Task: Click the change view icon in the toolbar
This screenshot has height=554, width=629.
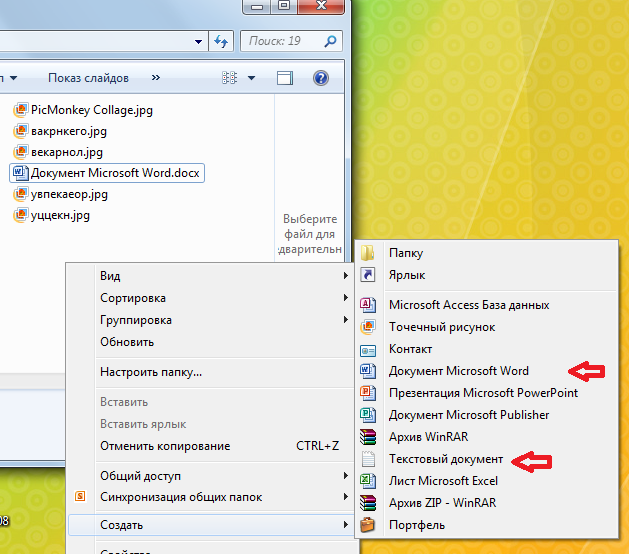Action: point(229,78)
